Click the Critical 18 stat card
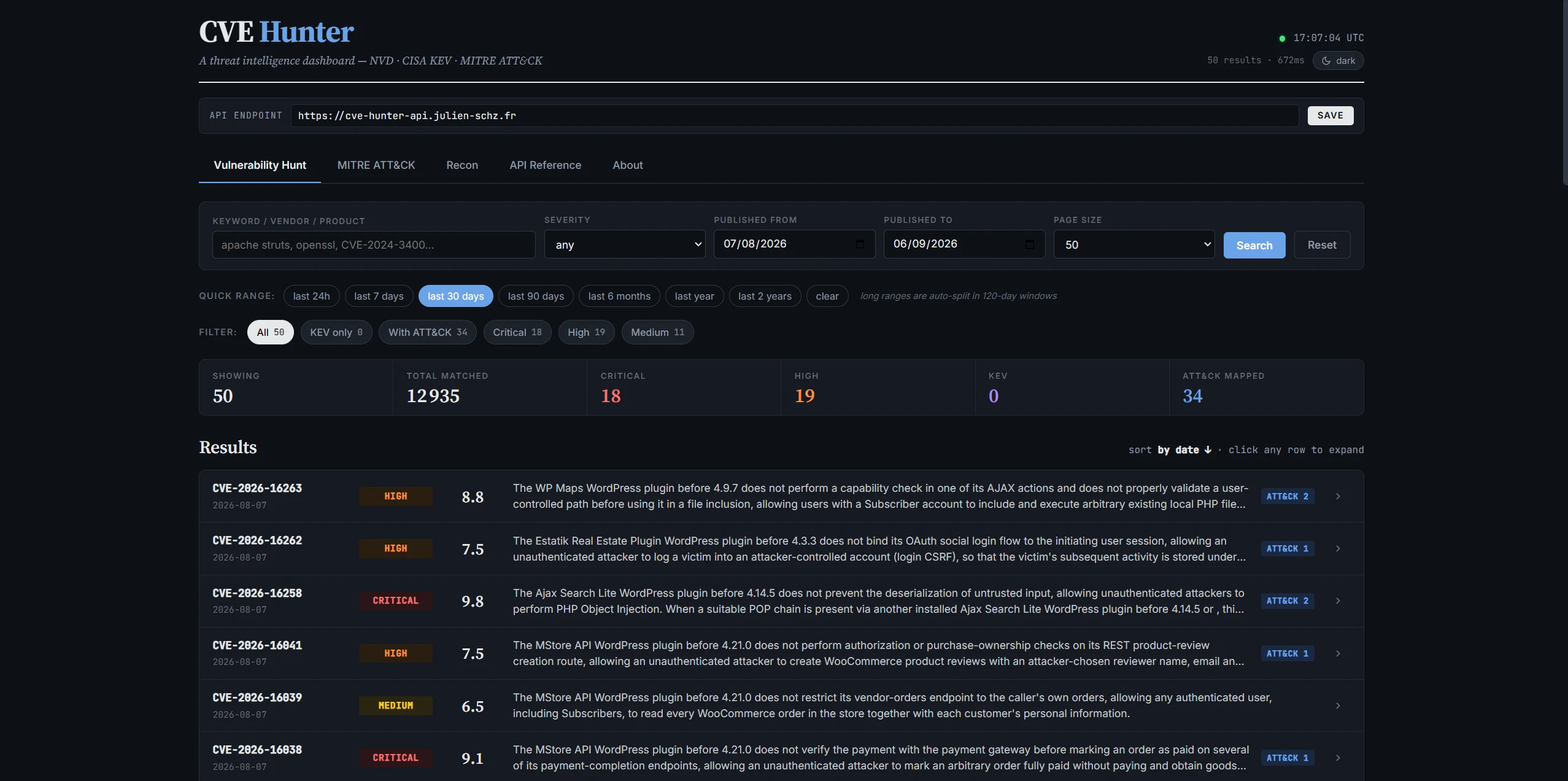Image resolution: width=1568 pixels, height=781 pixels. (x=684, y=387)
